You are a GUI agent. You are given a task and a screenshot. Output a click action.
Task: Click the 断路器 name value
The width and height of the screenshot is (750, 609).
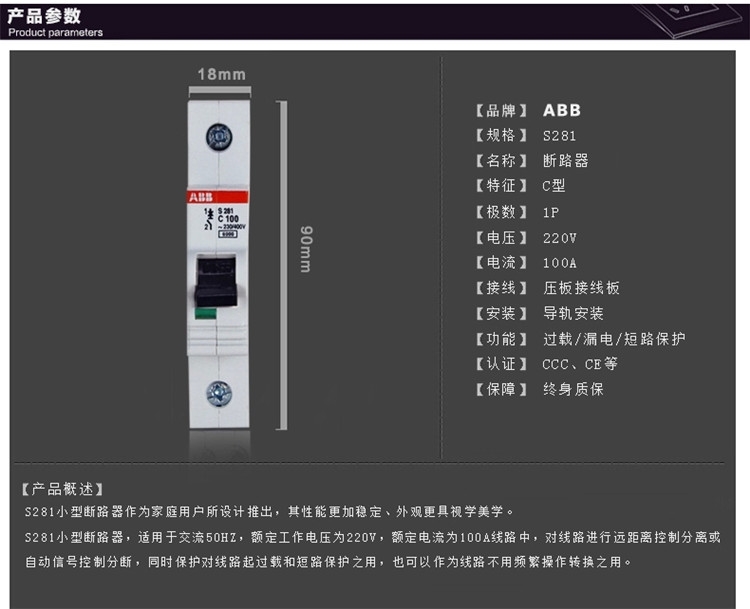[x=565, y=160]
